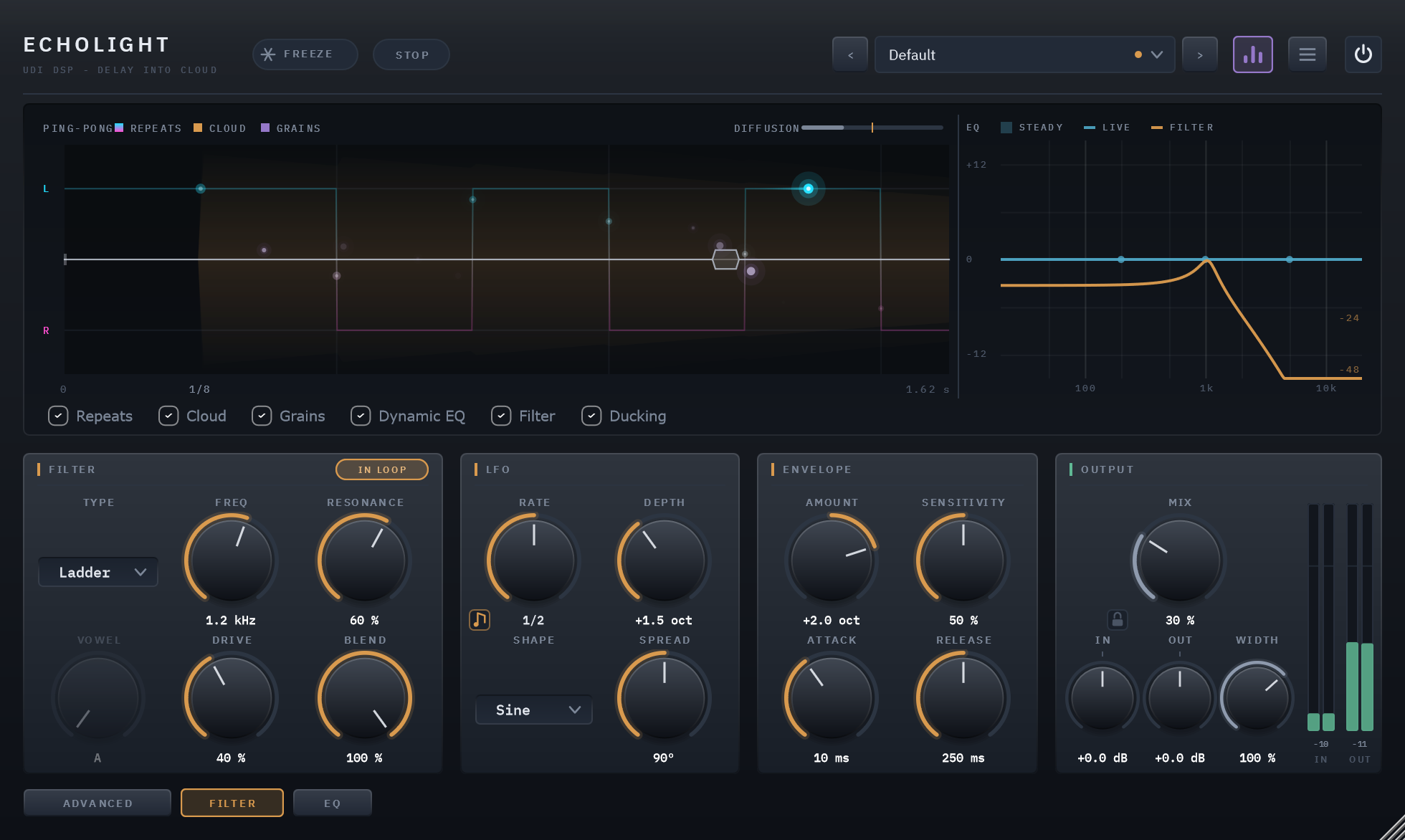Viewport: 1405px width, 840px height.
Task: Click the Vowel knob
Action: pyautogui.click(x=97, y=697)
